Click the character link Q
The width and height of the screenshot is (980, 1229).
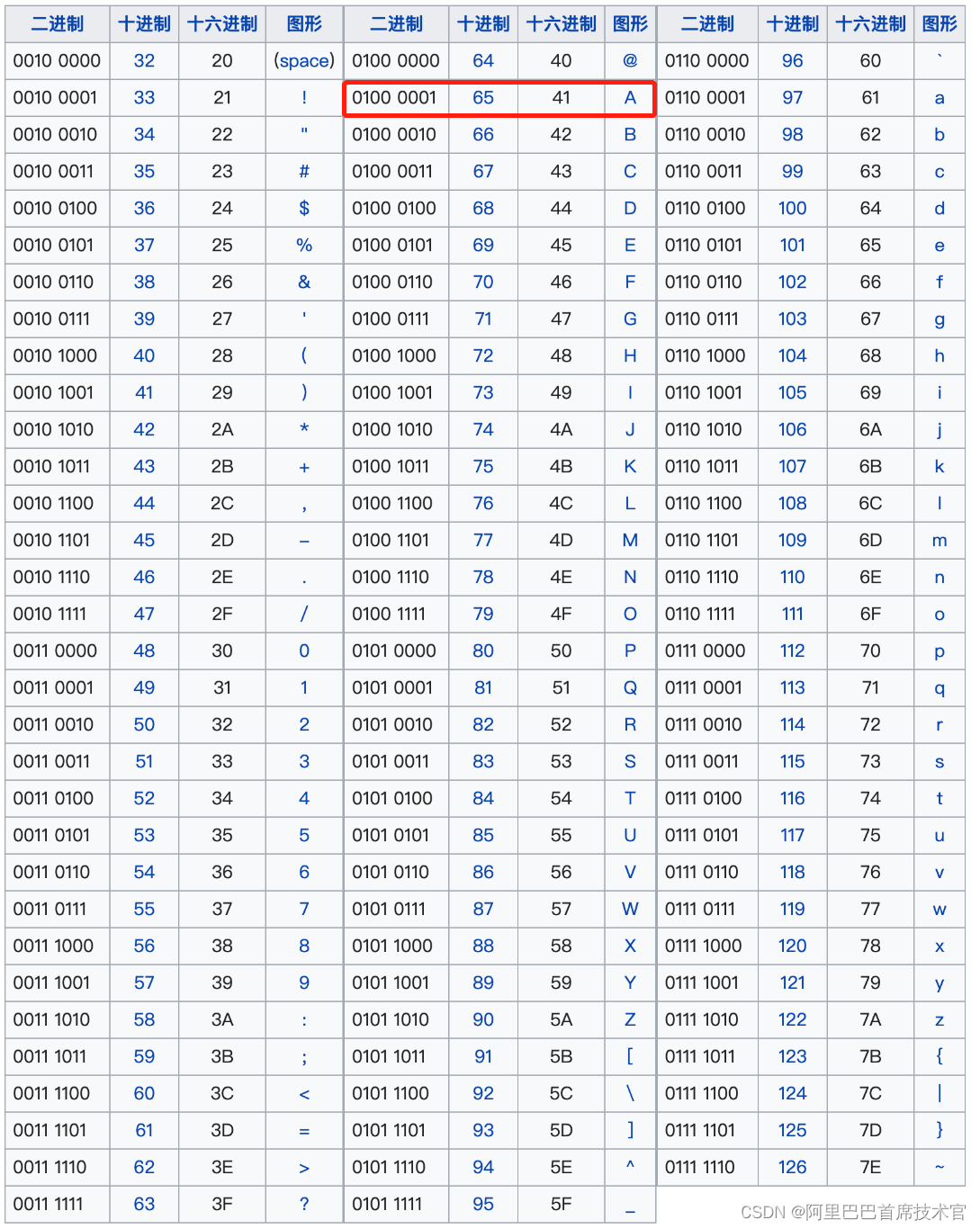coord(630,687)
